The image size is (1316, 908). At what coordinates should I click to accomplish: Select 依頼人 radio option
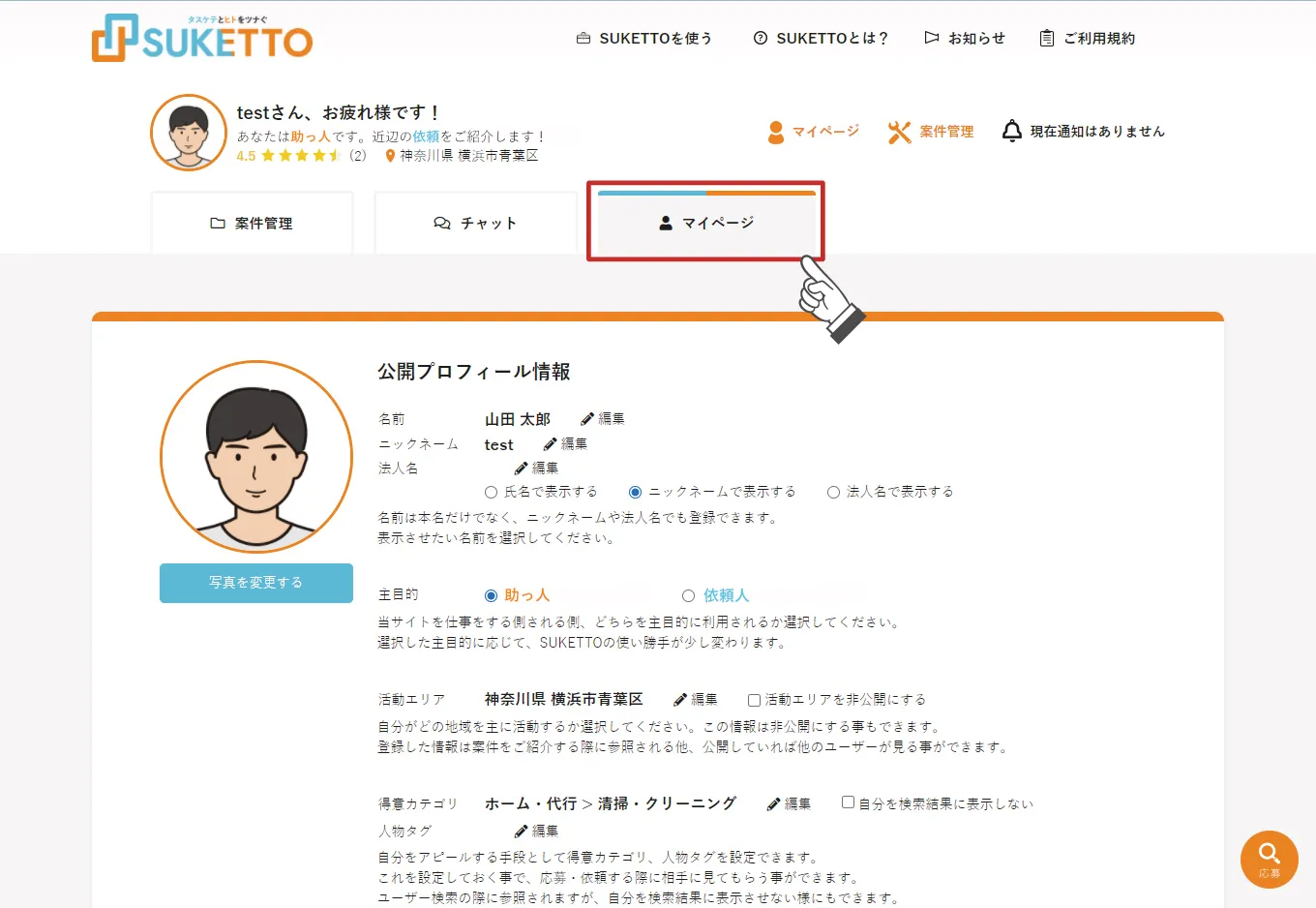(x=688, y=595)
